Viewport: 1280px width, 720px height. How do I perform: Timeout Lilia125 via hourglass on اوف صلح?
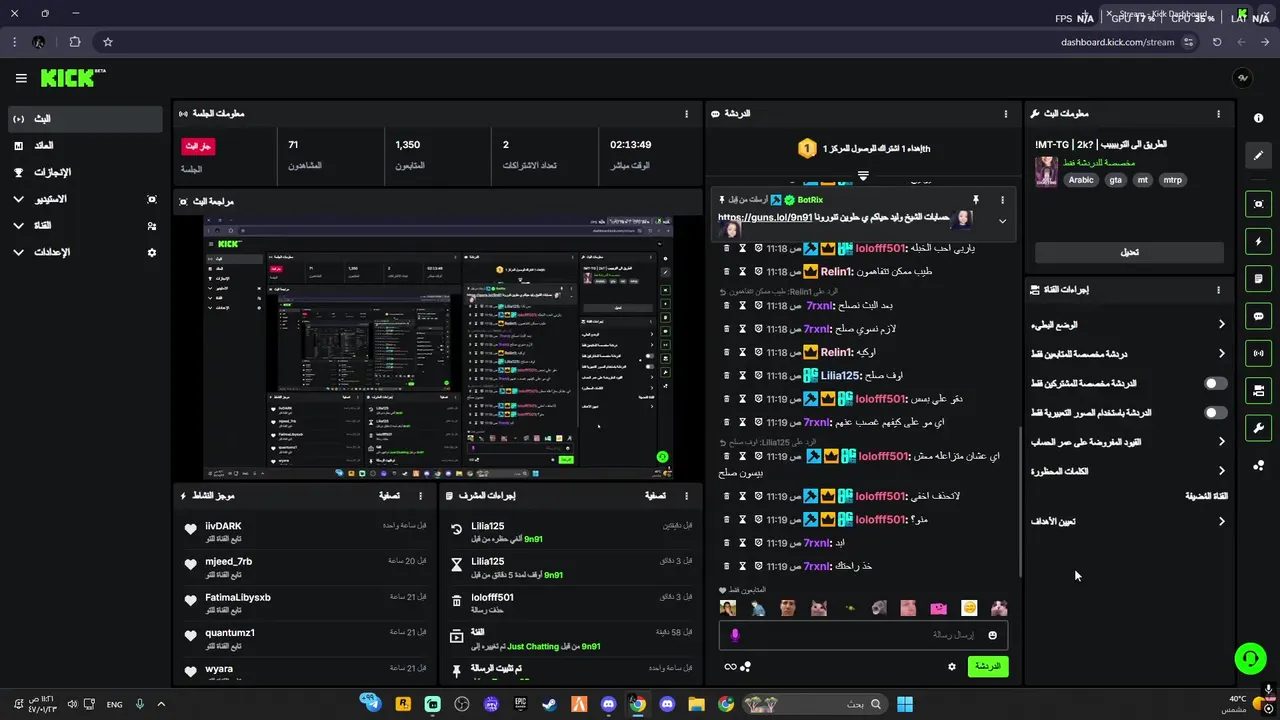743,375
